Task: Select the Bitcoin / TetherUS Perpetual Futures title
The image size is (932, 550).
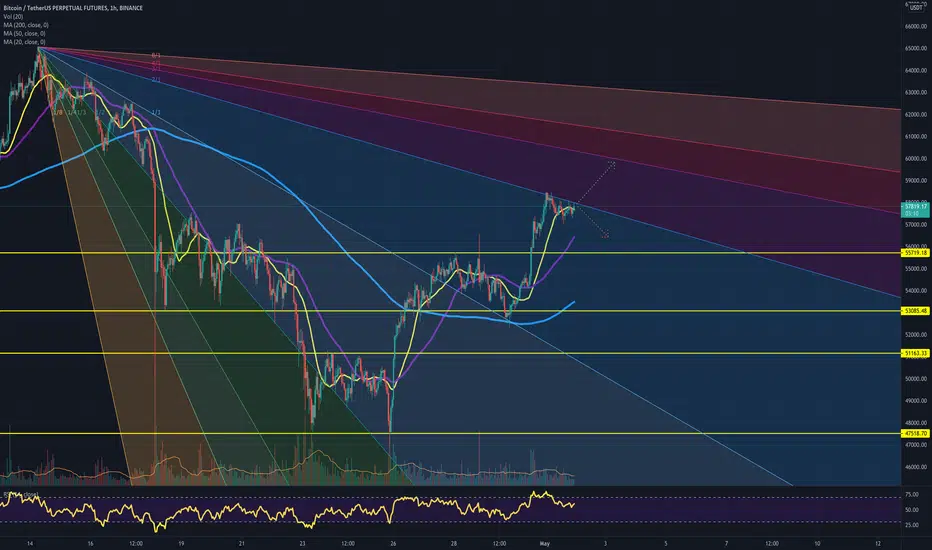Action: 73,8
